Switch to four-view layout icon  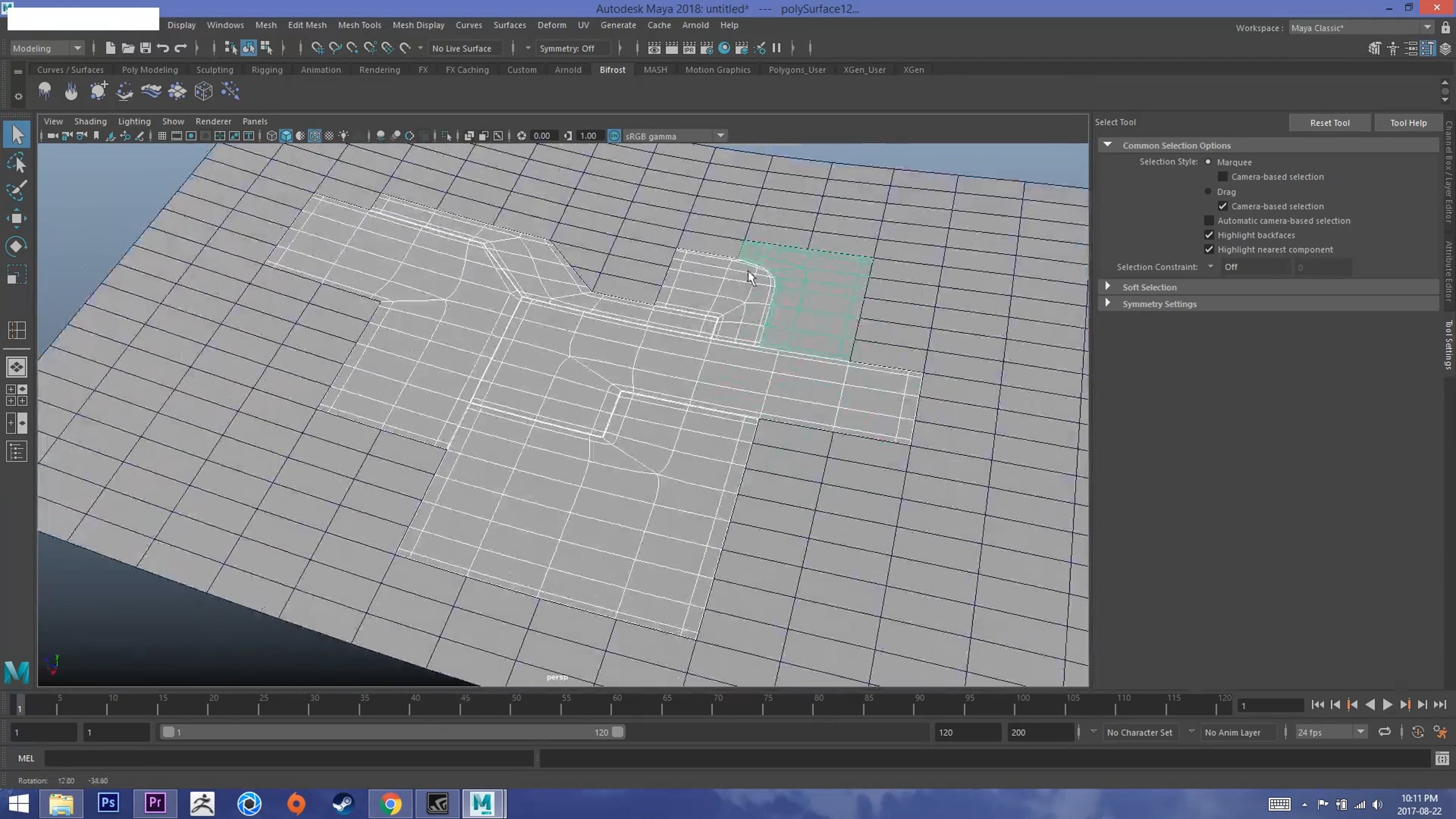pos(16,394)
